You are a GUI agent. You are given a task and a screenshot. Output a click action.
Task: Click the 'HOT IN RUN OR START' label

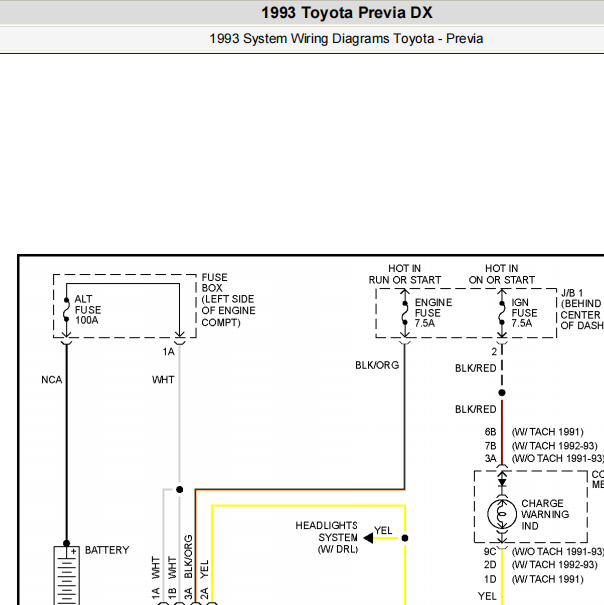[404, 274]
